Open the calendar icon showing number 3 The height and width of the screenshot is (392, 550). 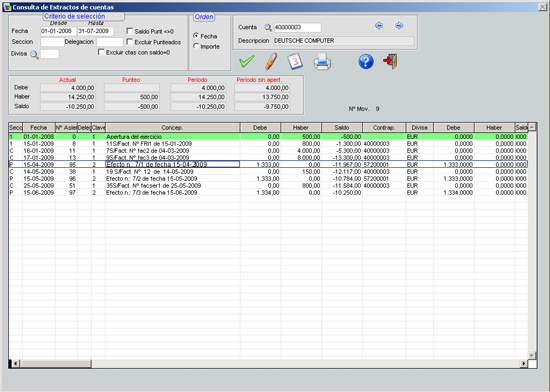coord(295,61)
